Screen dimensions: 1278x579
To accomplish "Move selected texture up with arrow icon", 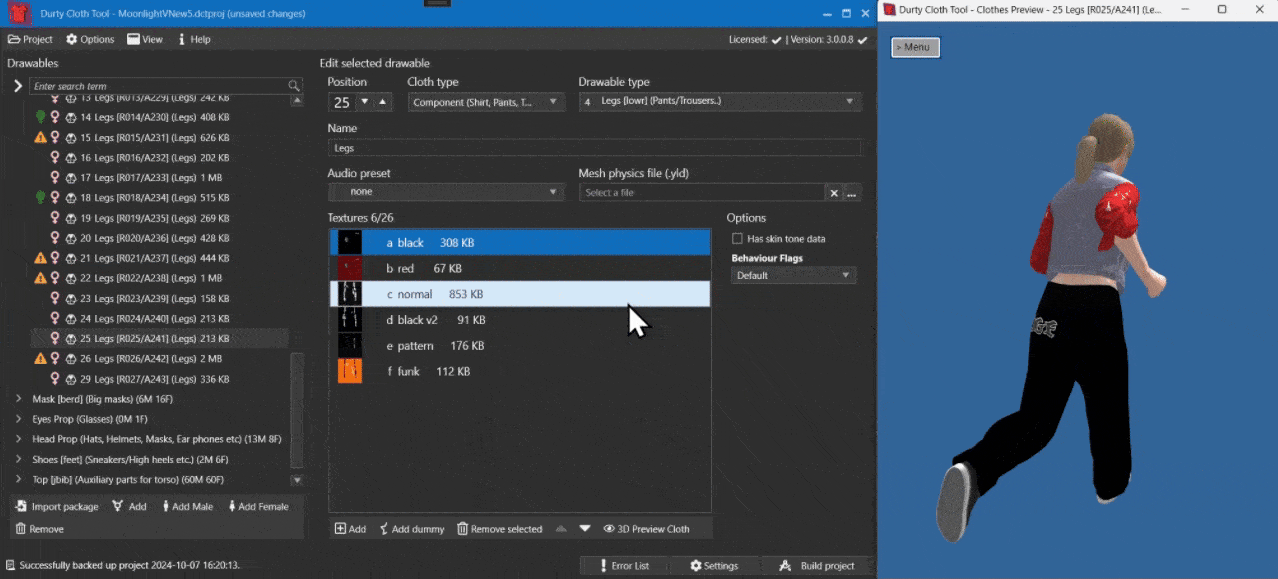I will [x=561, y=529].
